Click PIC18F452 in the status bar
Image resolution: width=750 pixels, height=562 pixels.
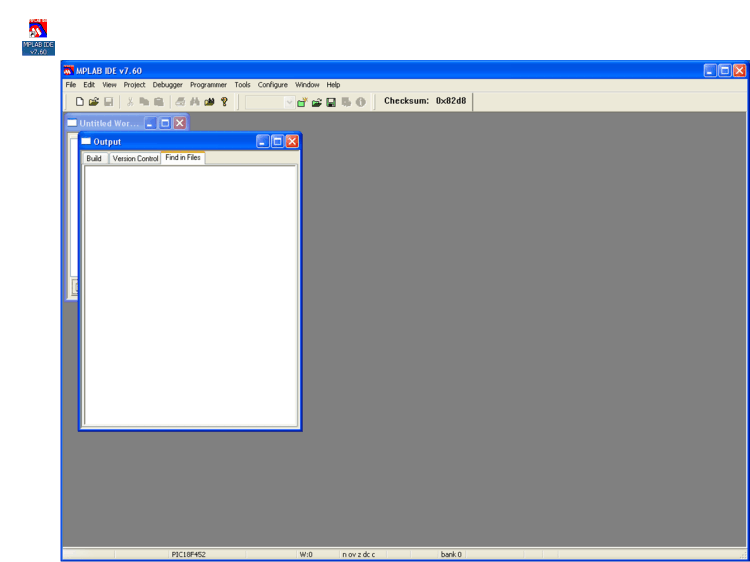click(188, 554)
